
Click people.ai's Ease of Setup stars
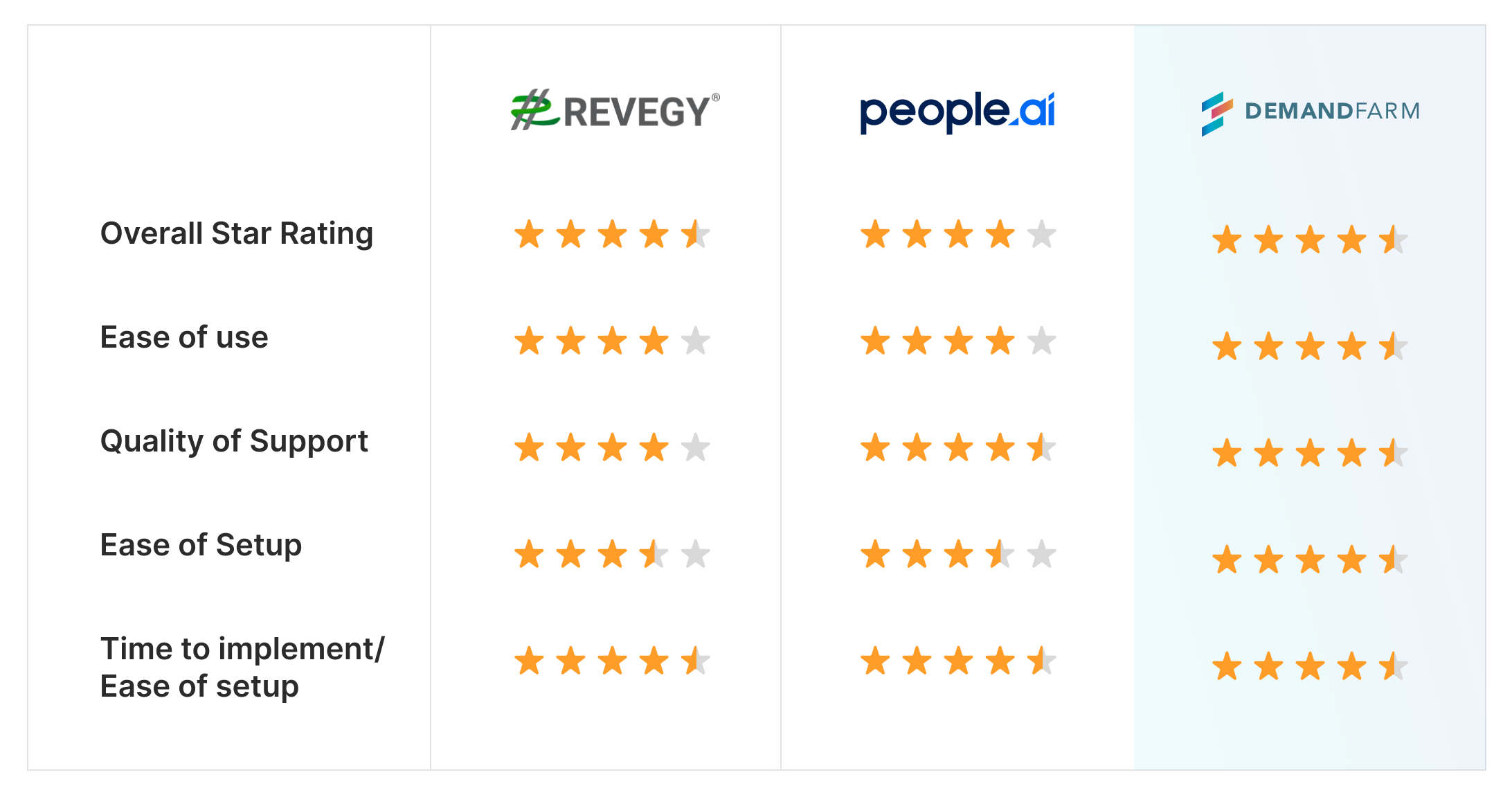coord(959,554)
